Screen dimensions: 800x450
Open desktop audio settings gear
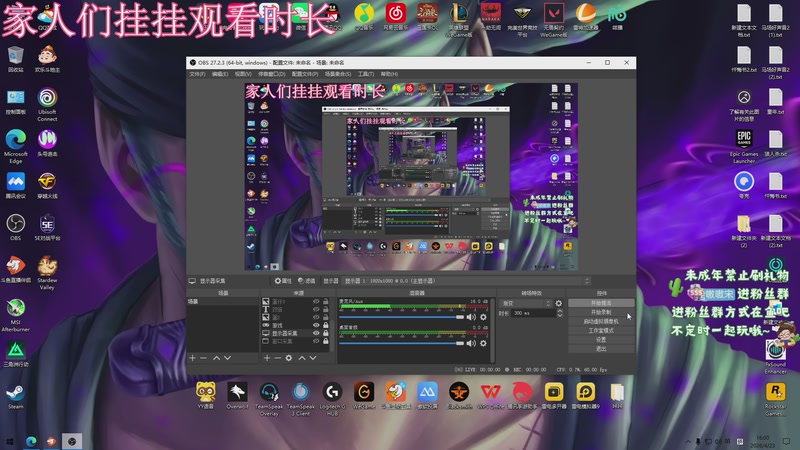[x=483, y=343]
